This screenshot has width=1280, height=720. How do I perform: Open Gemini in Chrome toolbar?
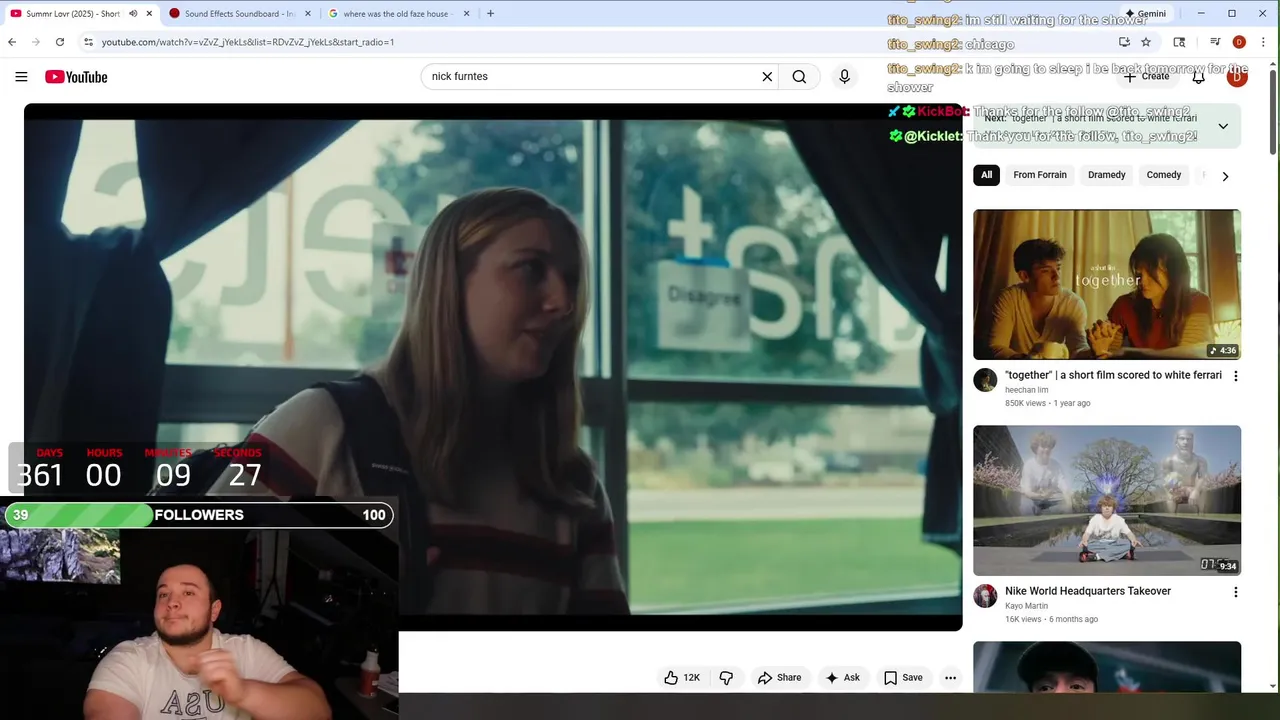point(1145,14)
